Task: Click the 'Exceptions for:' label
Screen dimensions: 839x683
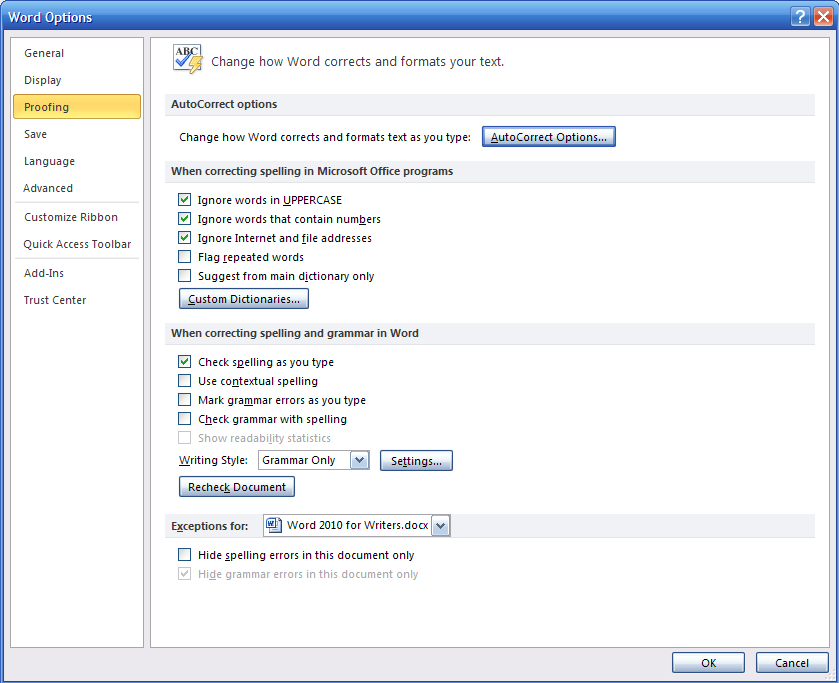Action: click(210, 526)
